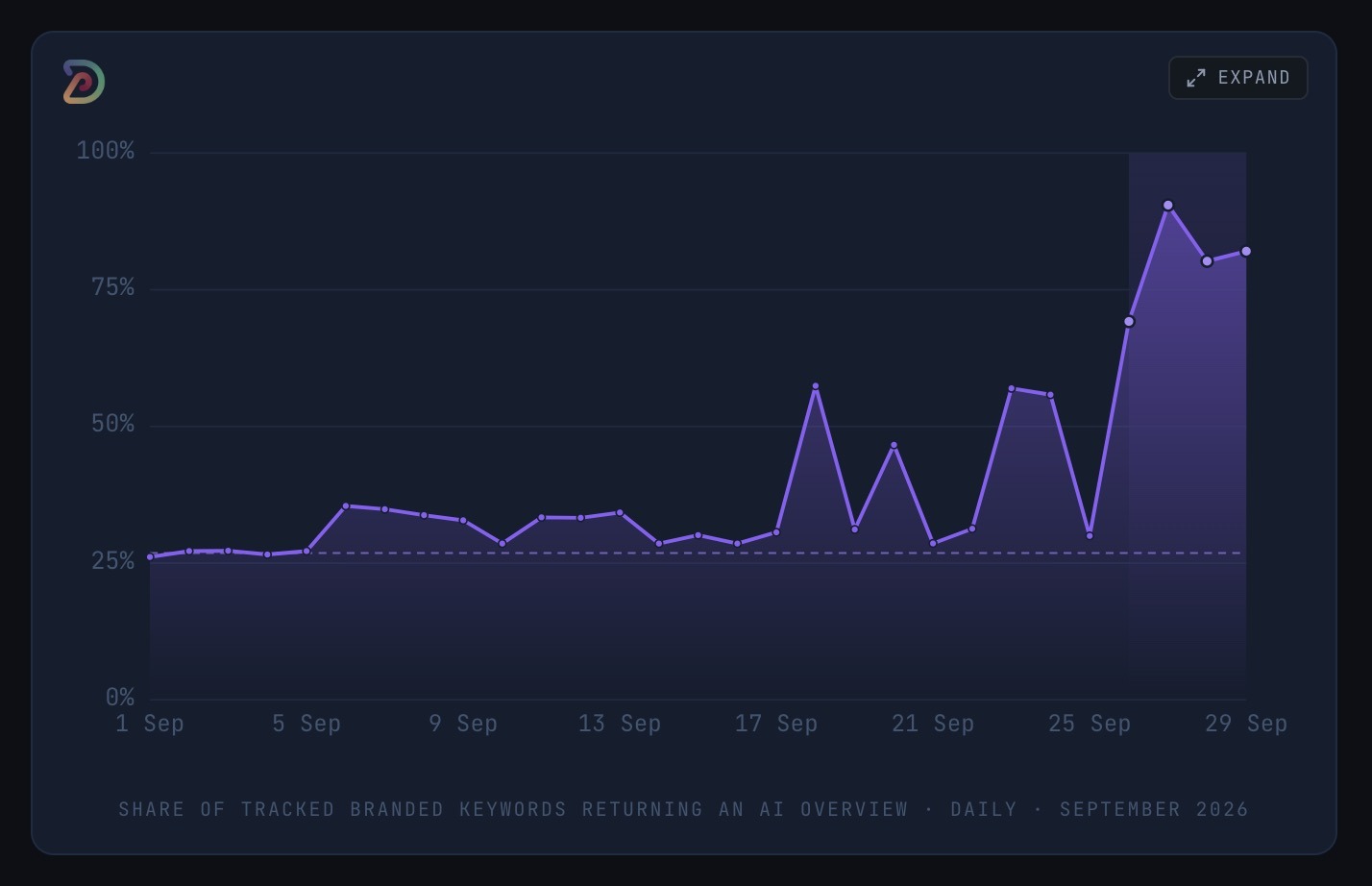
Task: Click the "100%" y-axis label
Action: tap(106, 152)
